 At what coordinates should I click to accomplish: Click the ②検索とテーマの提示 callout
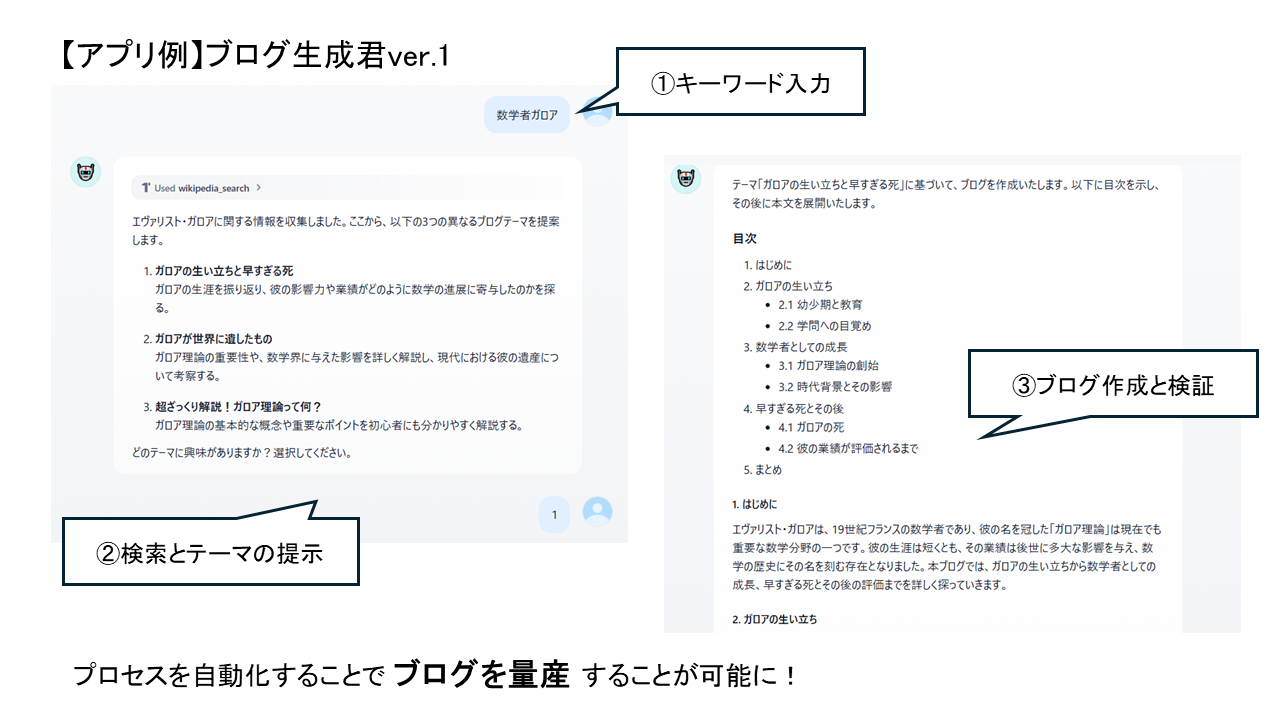(210, 552)
